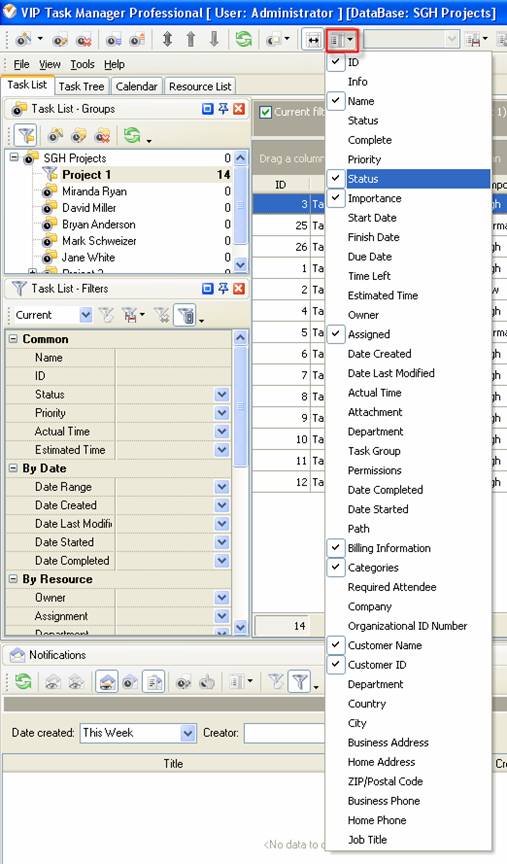The width and height of the screenshot is (507, 864).
Task: Click the Groups panel scrollbar down arrow
Action: click(240, 265)
